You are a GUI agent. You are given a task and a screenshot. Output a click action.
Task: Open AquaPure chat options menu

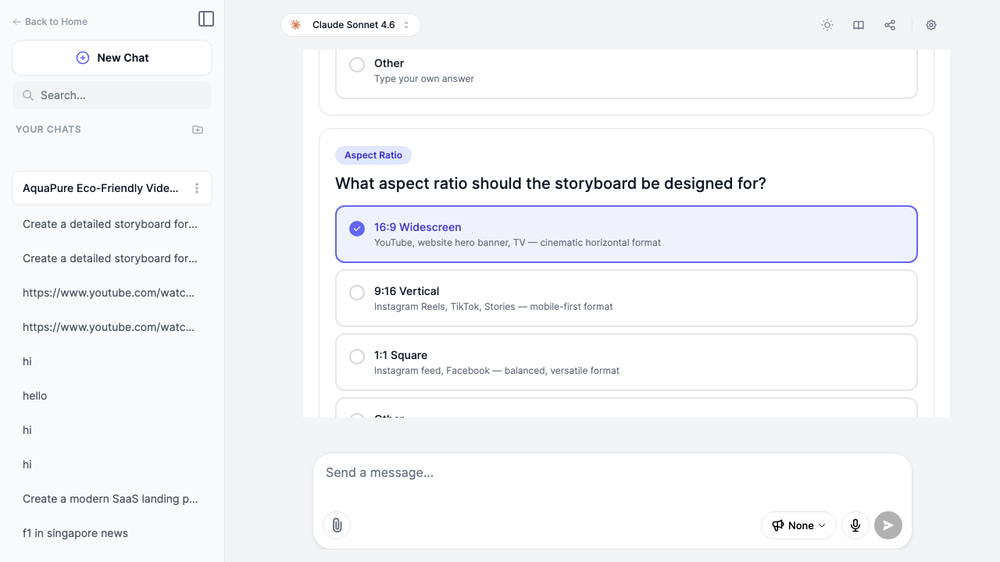197,188
